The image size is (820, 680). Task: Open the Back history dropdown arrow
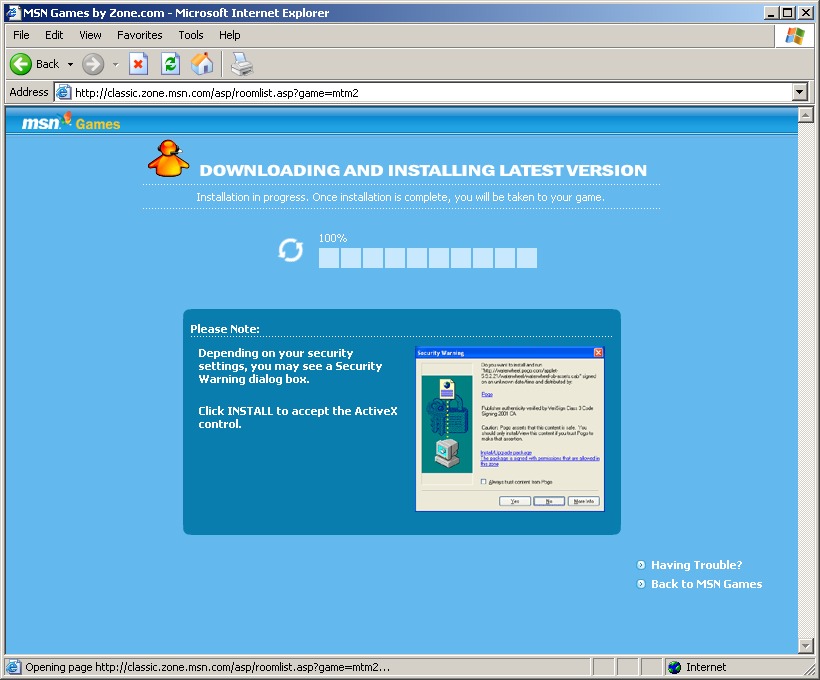70,64
